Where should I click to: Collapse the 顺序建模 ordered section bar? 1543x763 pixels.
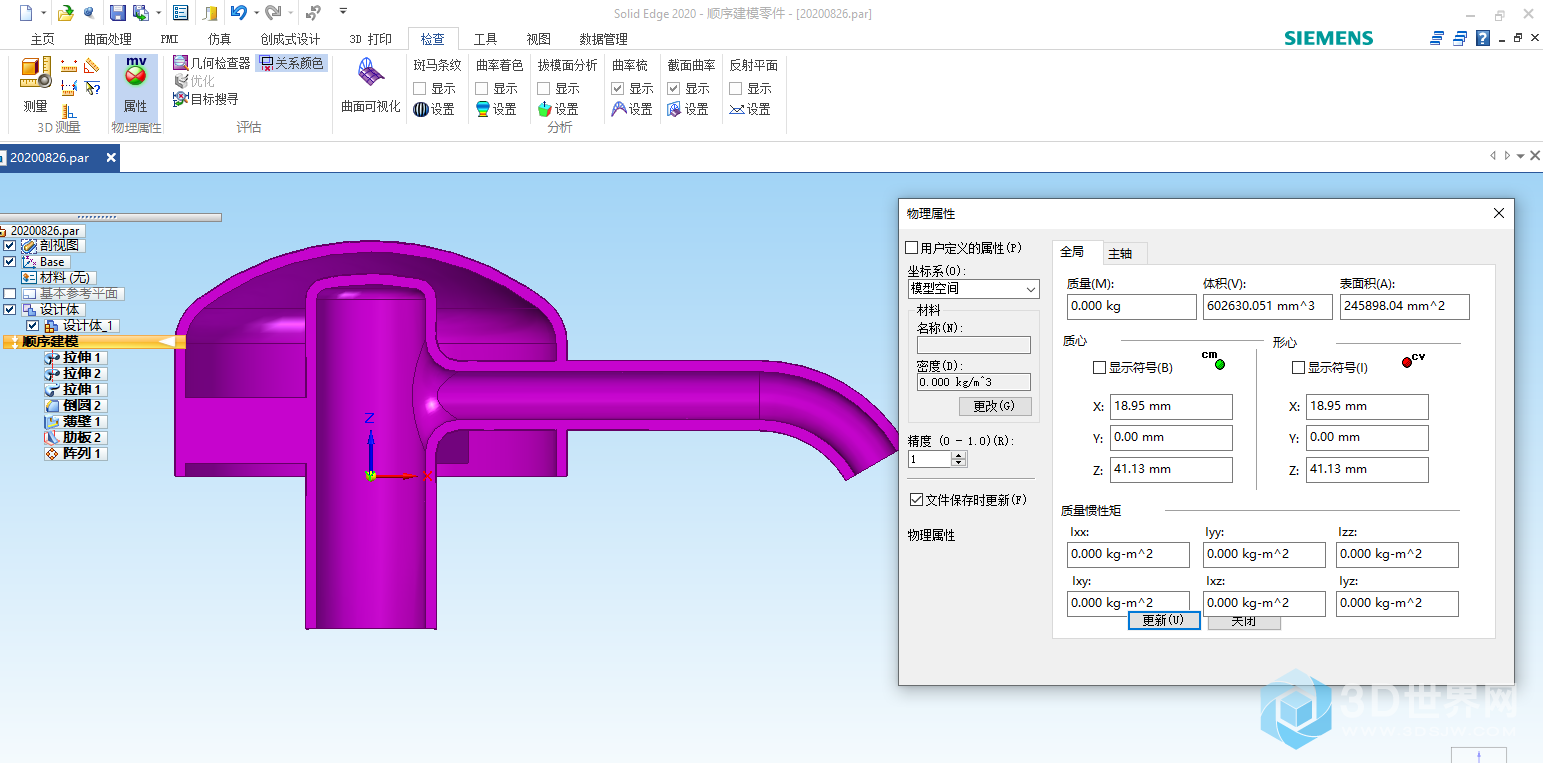[95, 342]
